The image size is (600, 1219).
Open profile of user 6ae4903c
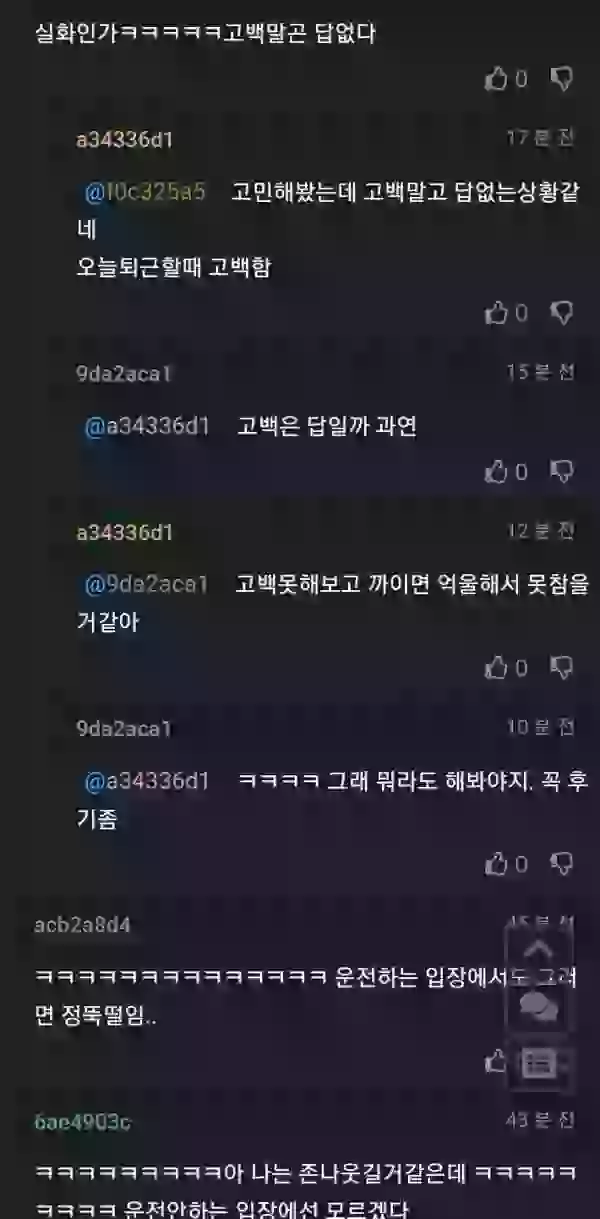pos(82,1122)
